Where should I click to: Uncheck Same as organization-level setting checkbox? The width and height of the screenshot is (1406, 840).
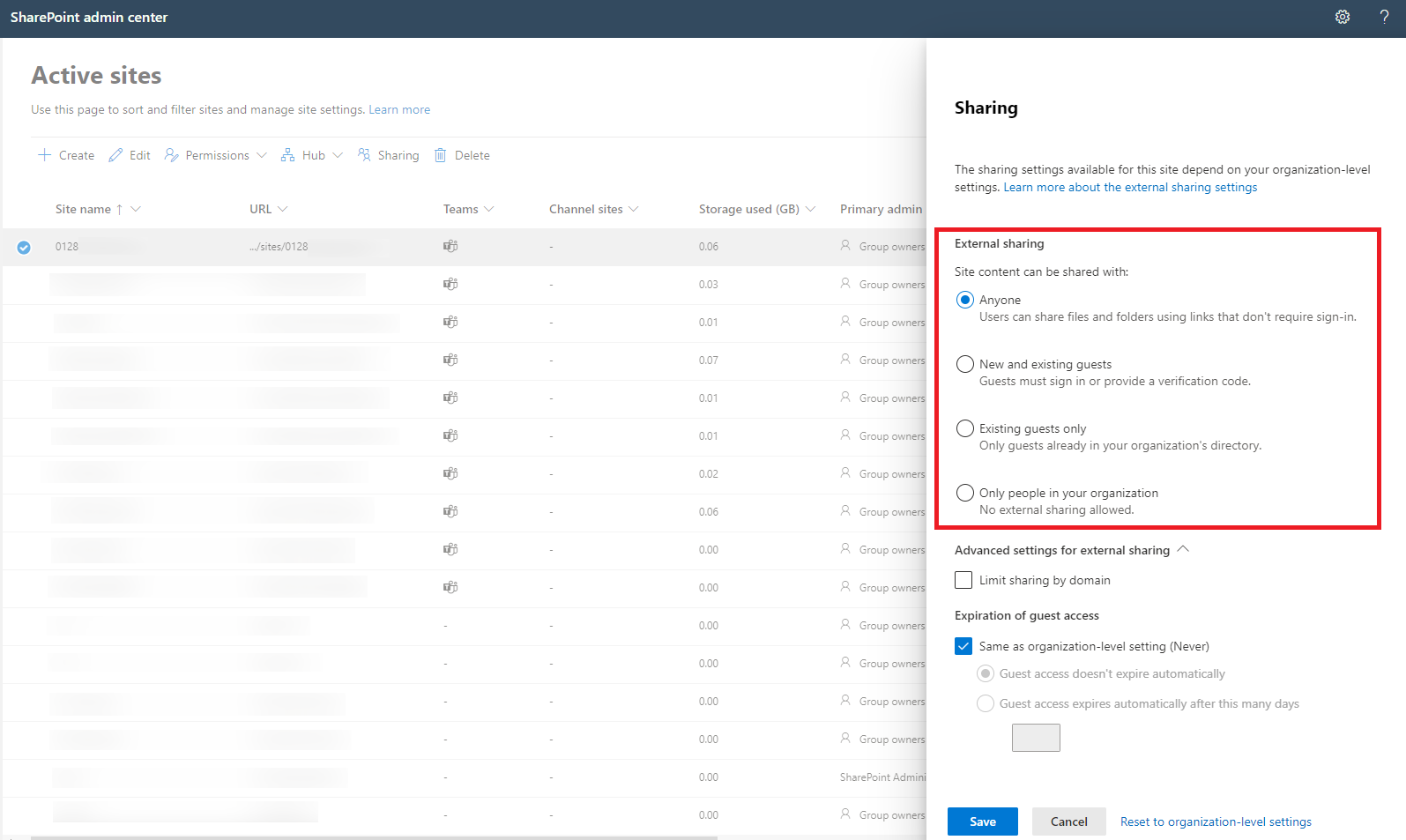point(963,646)
